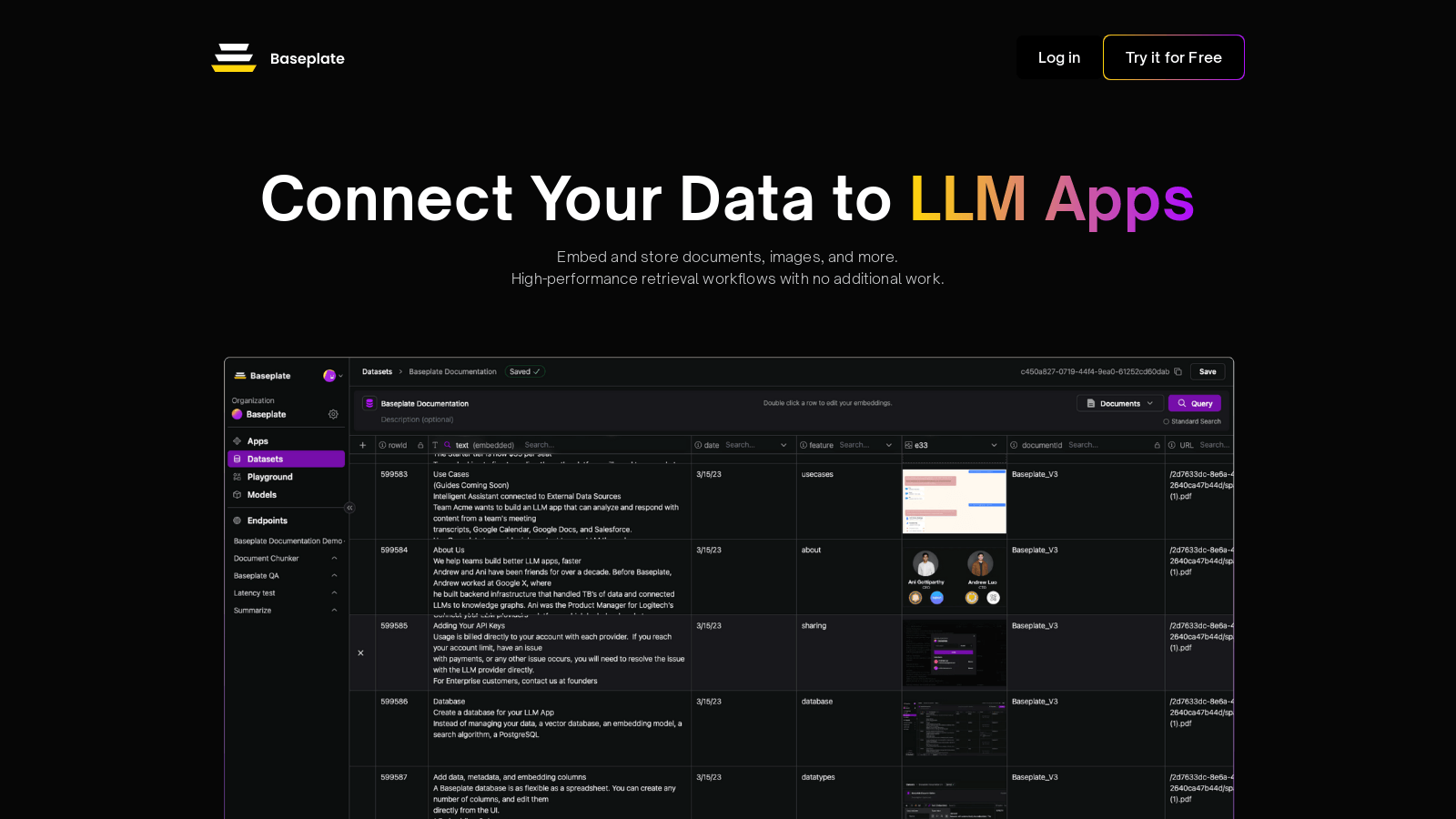Collapse the Baseplate QA chevron
This screenshot has height=819, width=1456.
click(x=334, y=575)
